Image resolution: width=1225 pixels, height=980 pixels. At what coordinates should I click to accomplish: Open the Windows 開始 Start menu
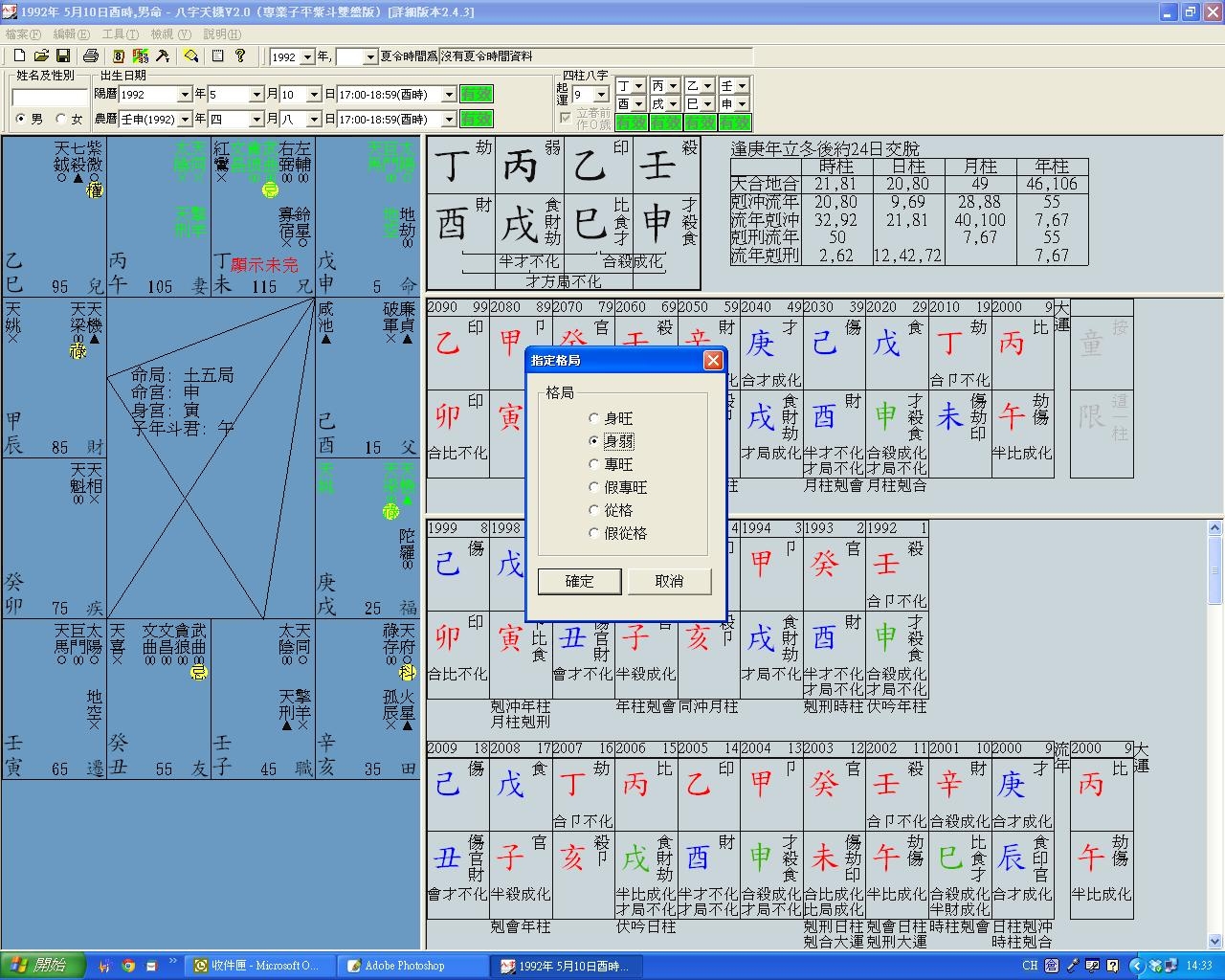pos(42,965)
